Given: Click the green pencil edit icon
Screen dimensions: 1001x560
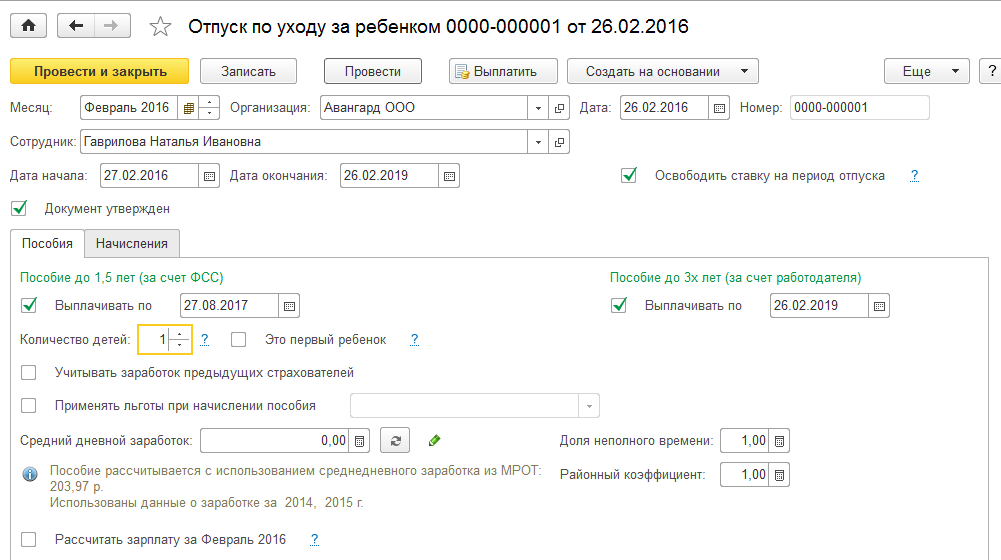Looking at the screenshot, I should 434,440.
